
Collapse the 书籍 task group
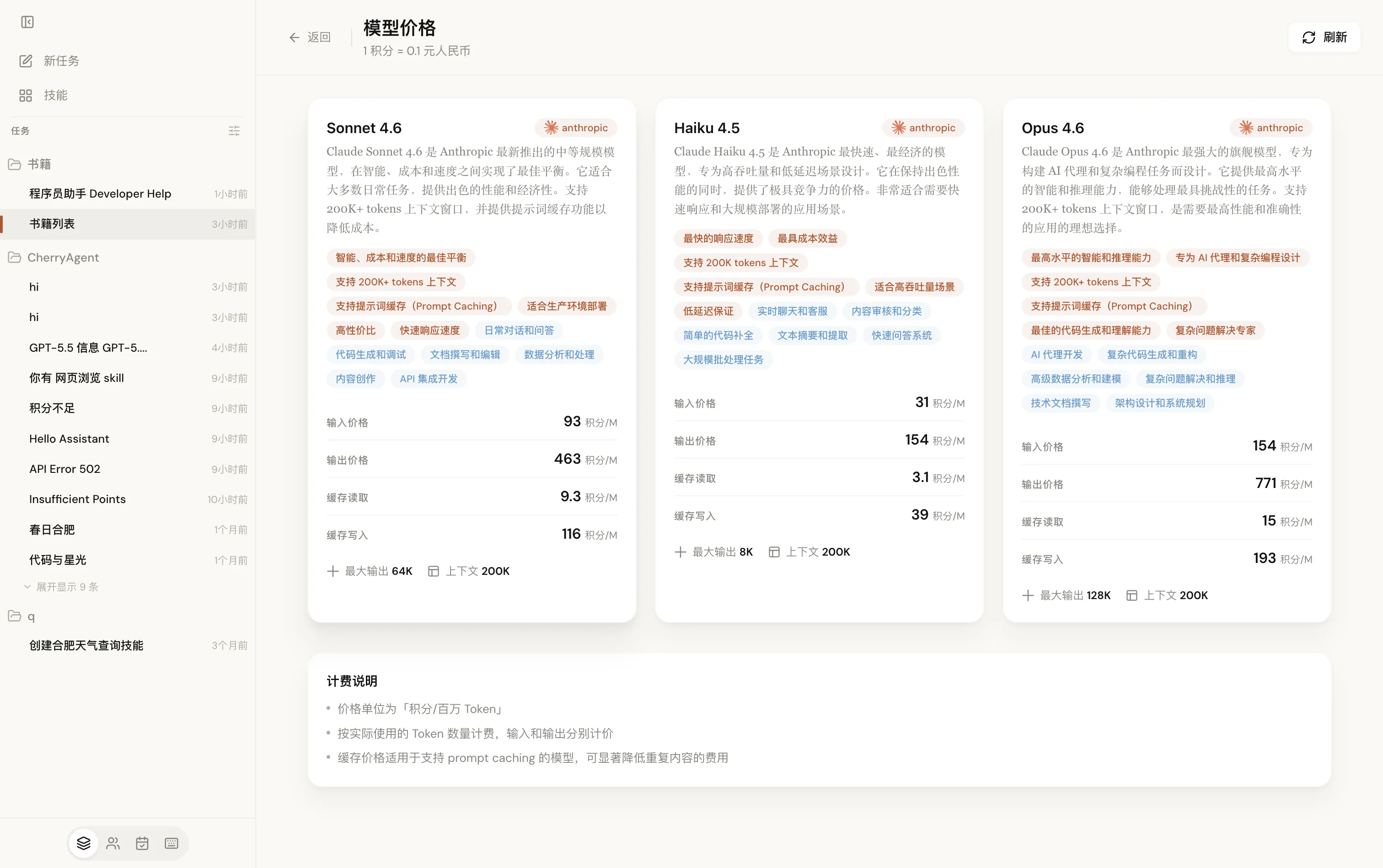pos(128,164)
